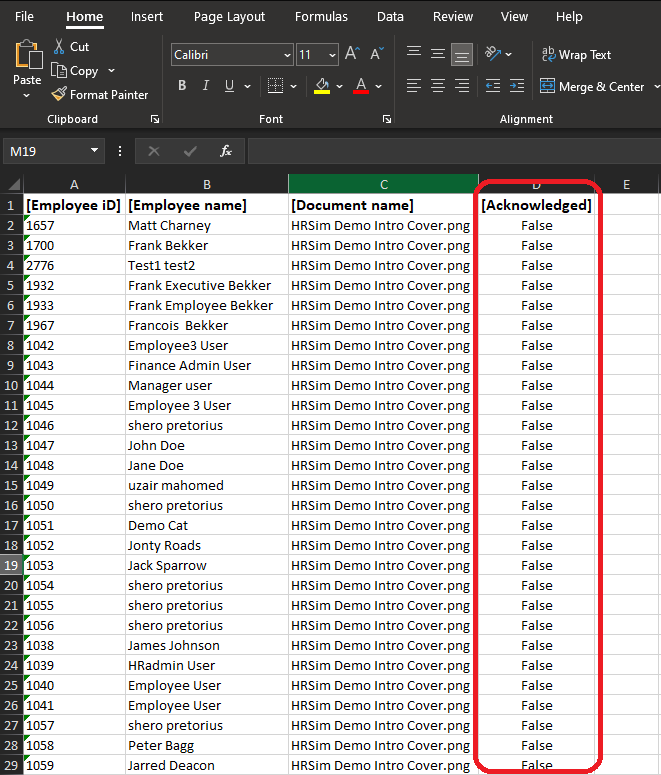The width and height of the screenshot is (661, 775).
Task: Apply cell borders icon
Action: [x=275, y=86]
